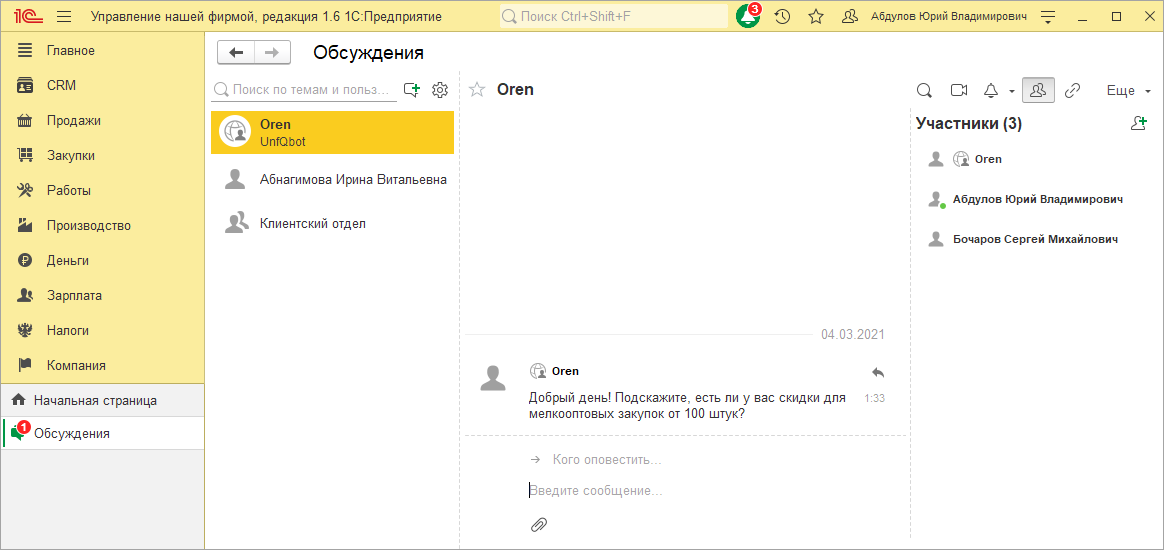Click the Налоги emblem icon
This screenshot has width=1164, height=550.
click(25, 330)
